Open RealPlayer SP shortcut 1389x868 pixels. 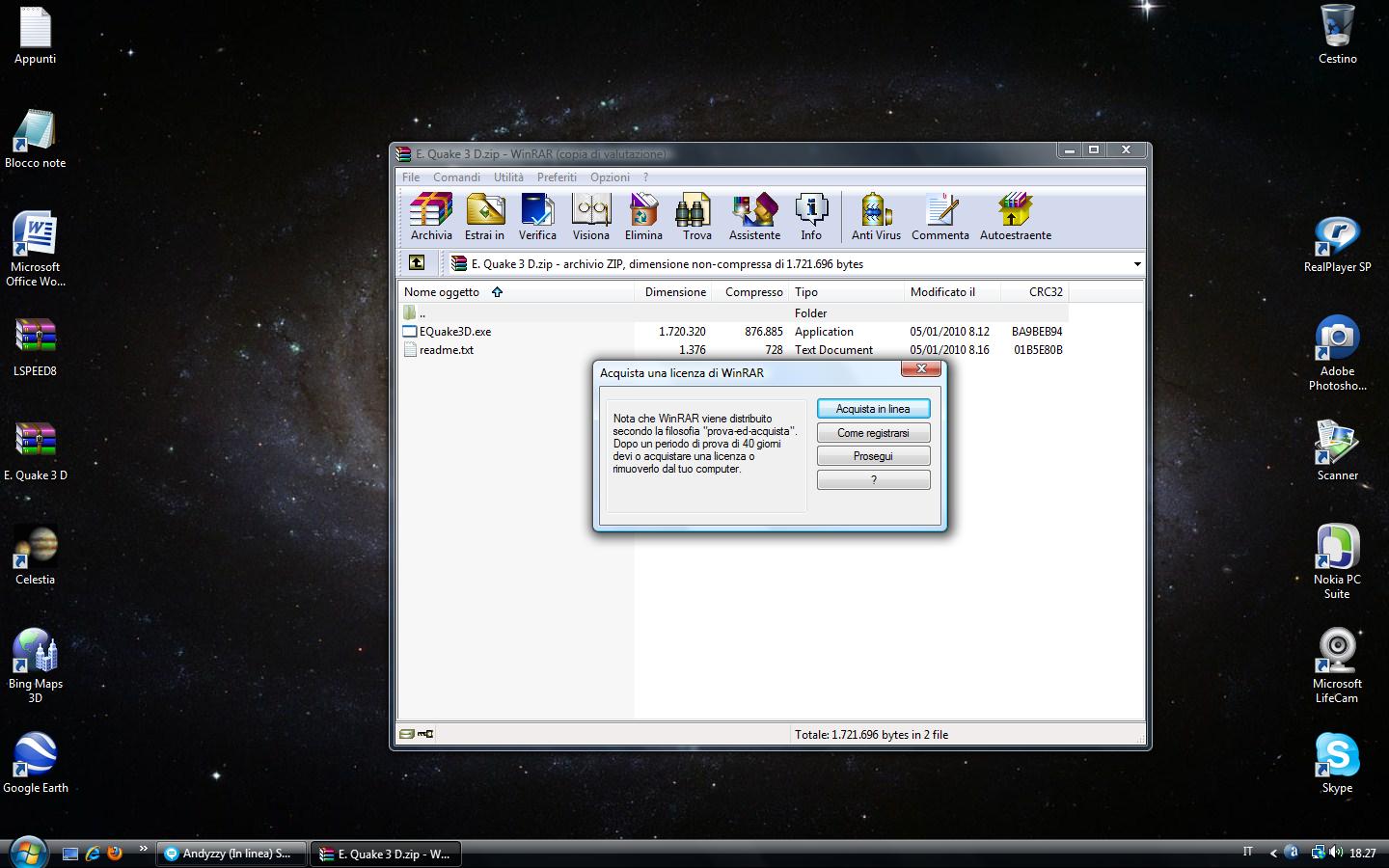[1338, 243]
